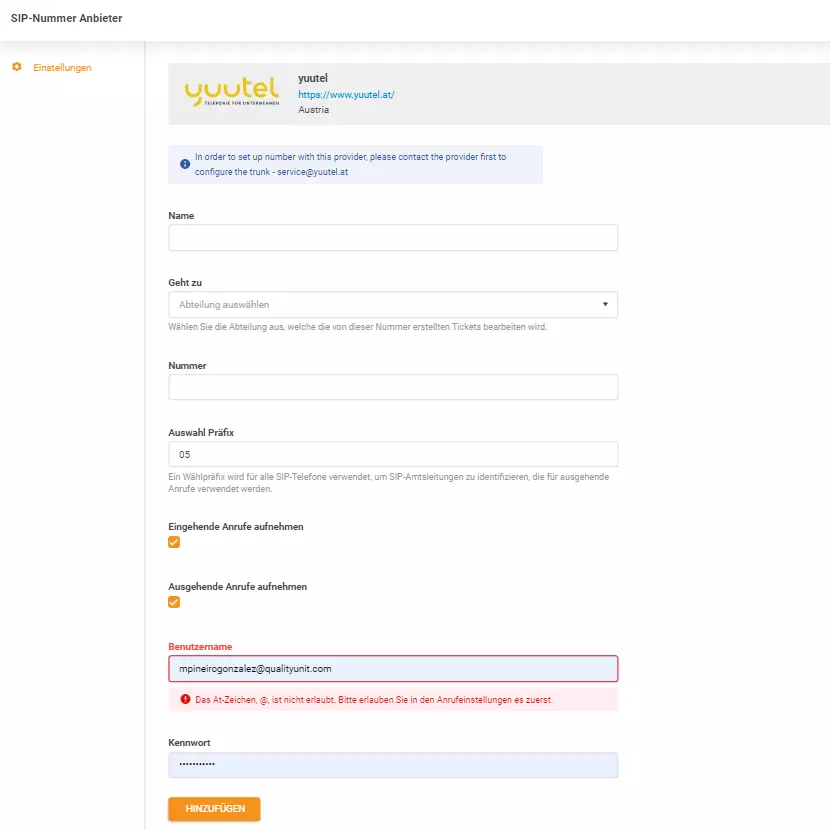830x830 pixels.
Task: Open the https://www.yuutel.at/ link
Action: (345, 94)
